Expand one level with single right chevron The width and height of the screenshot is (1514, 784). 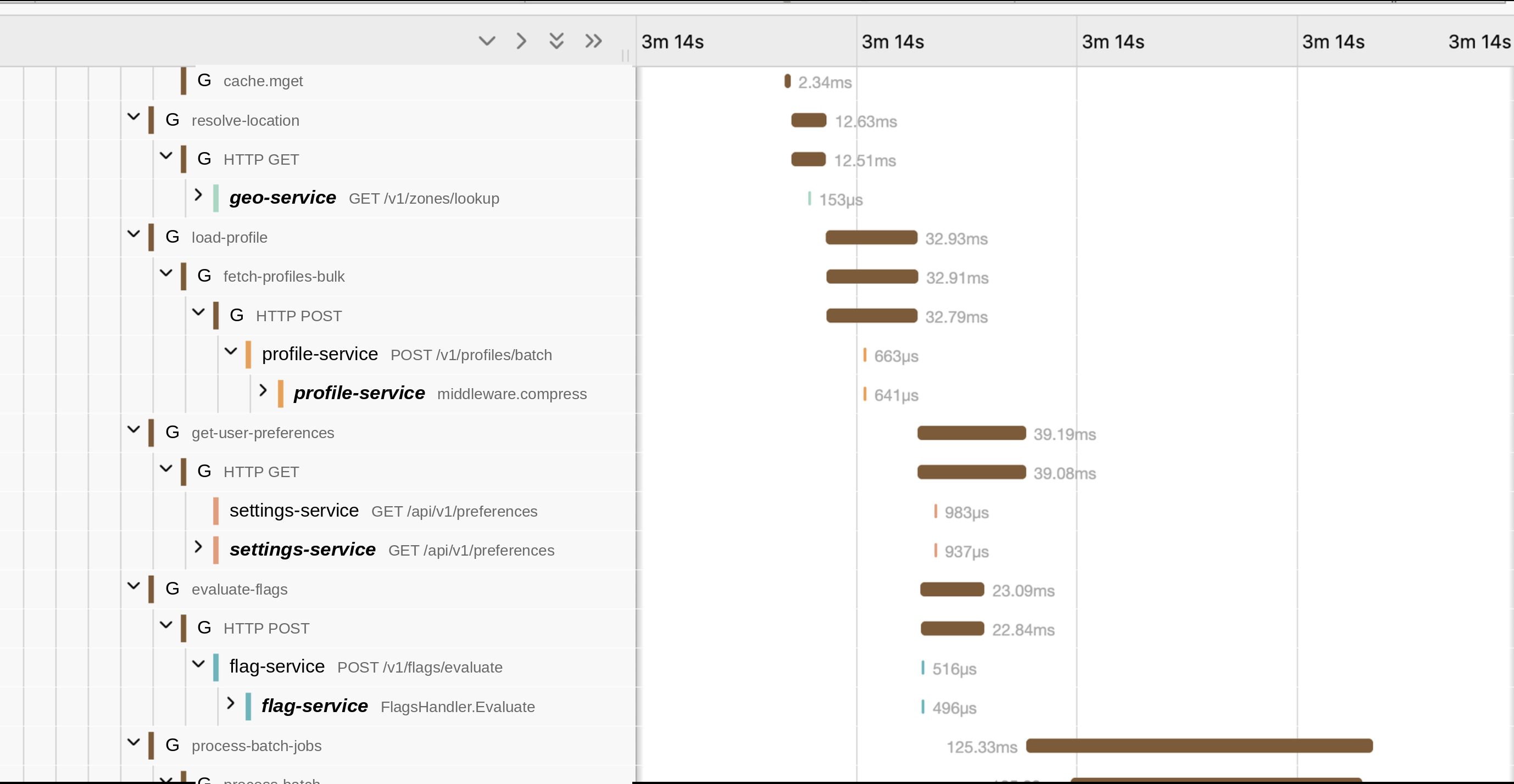(x=521, y=41)
